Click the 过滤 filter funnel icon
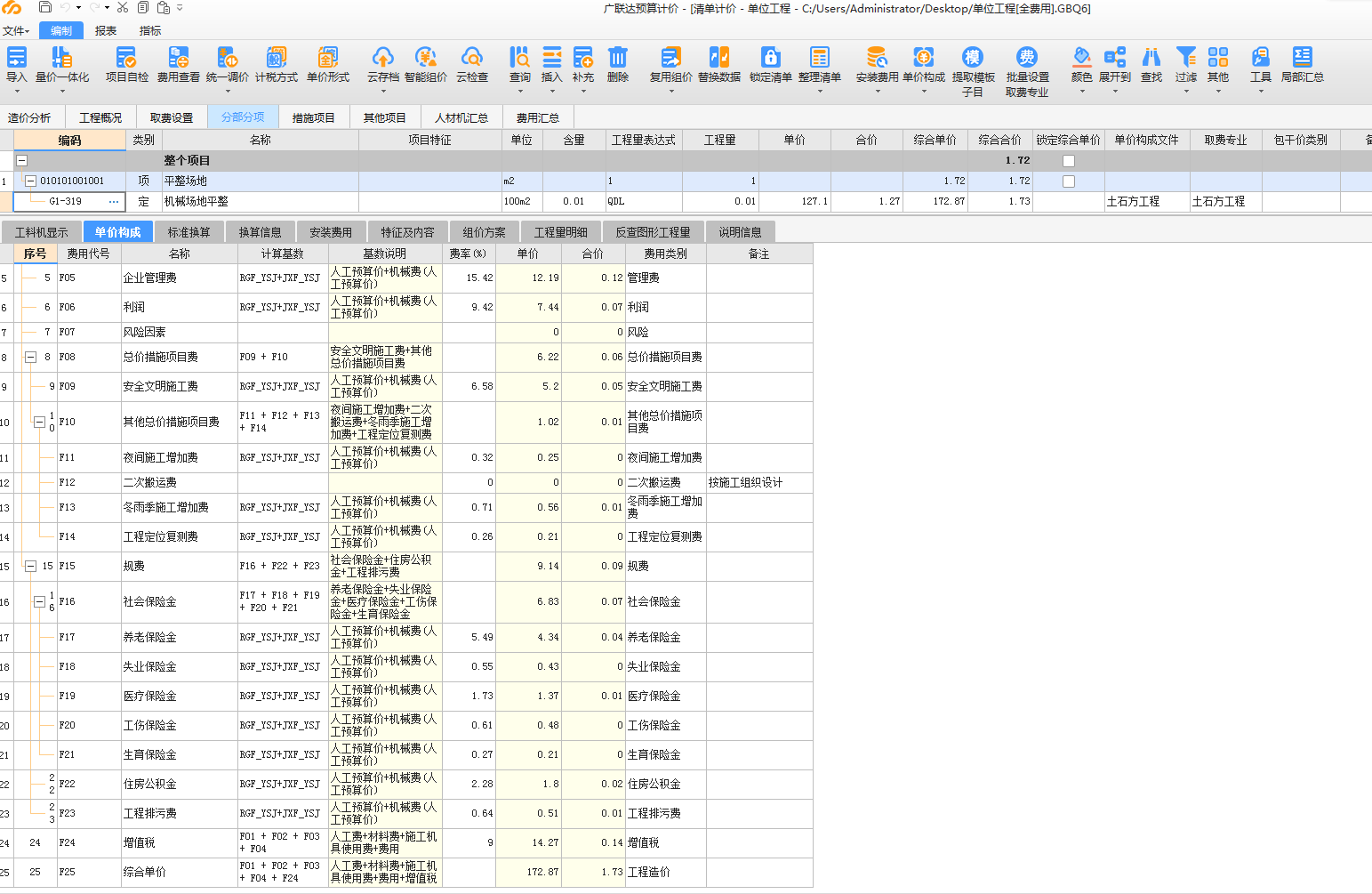This screenshot has height=894, width=1372. [1185, 58]
